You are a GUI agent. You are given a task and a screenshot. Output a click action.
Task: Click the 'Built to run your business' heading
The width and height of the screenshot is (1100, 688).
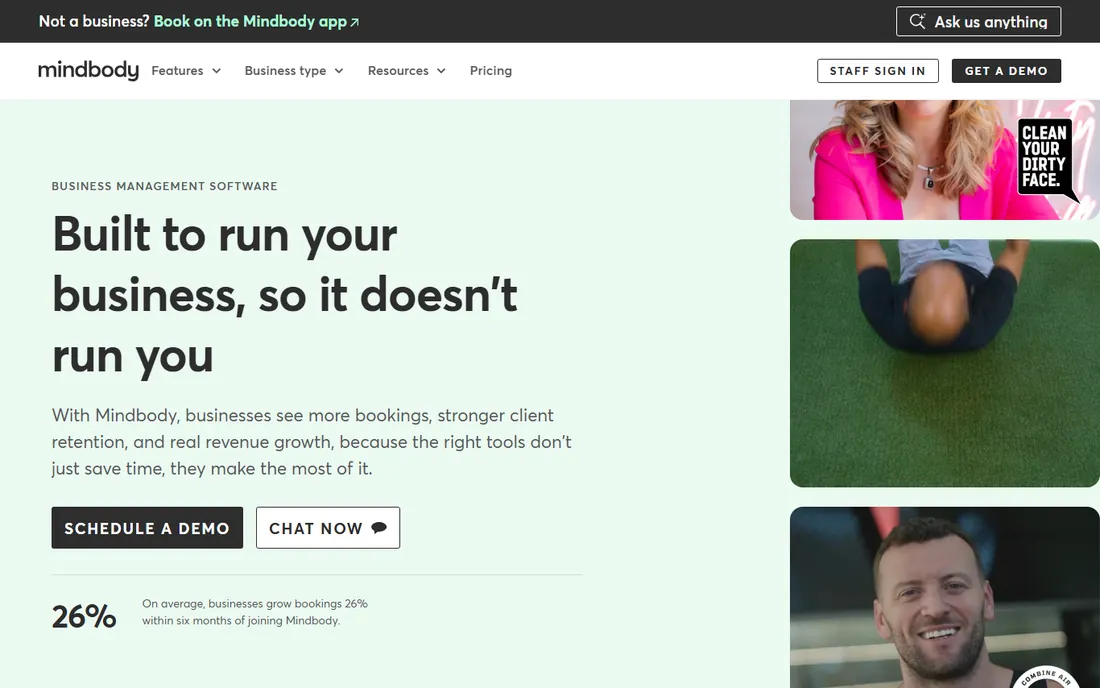(x=285, y=295)
